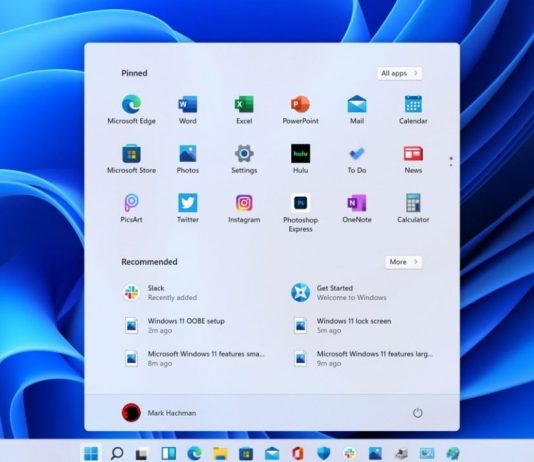
Task: Open Microsoft Edge from pinned apps
Action: 131,110
